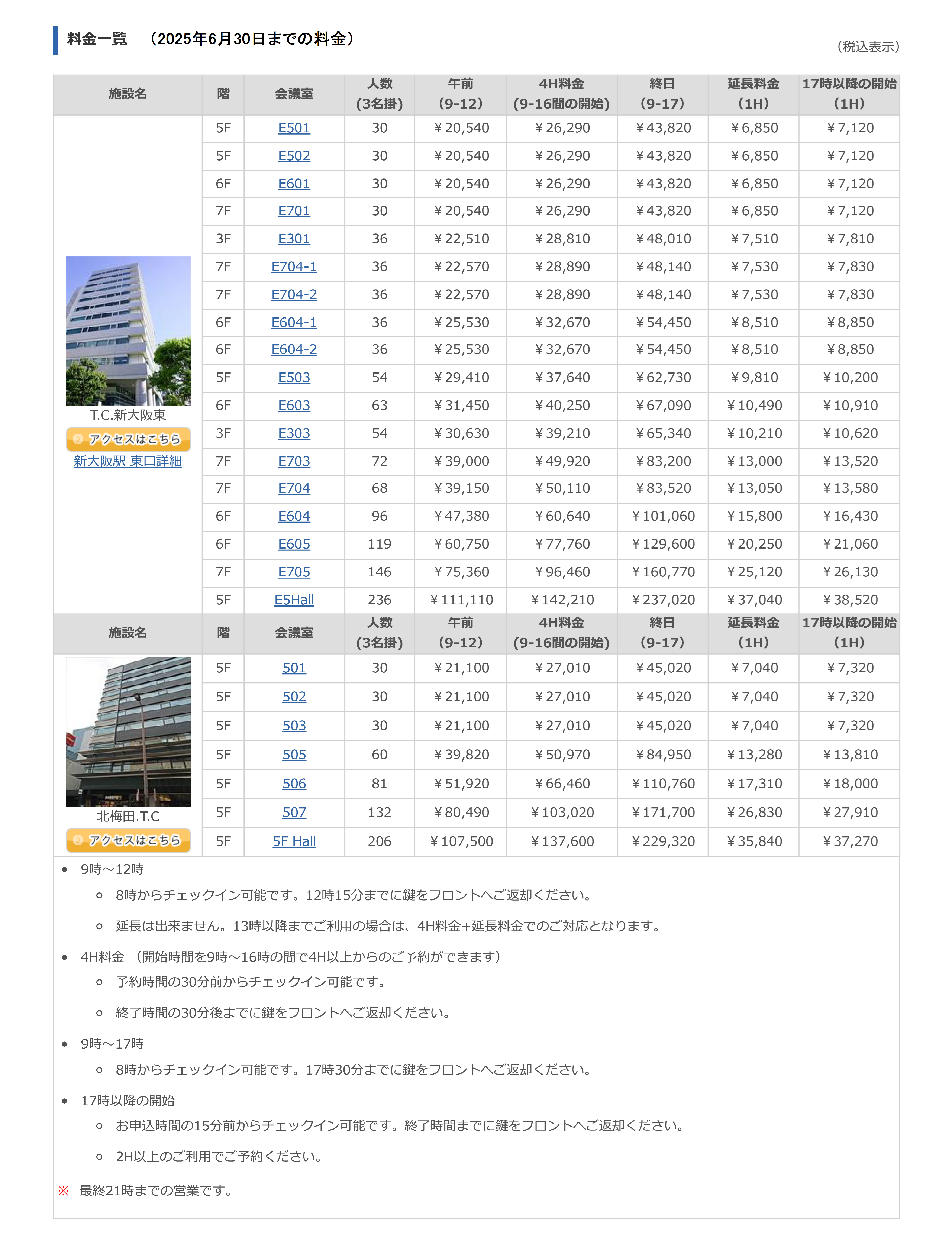This screenshot has height=1247, width=952.
Task: Open the E501 meeting room link
Action: (294, 128)
